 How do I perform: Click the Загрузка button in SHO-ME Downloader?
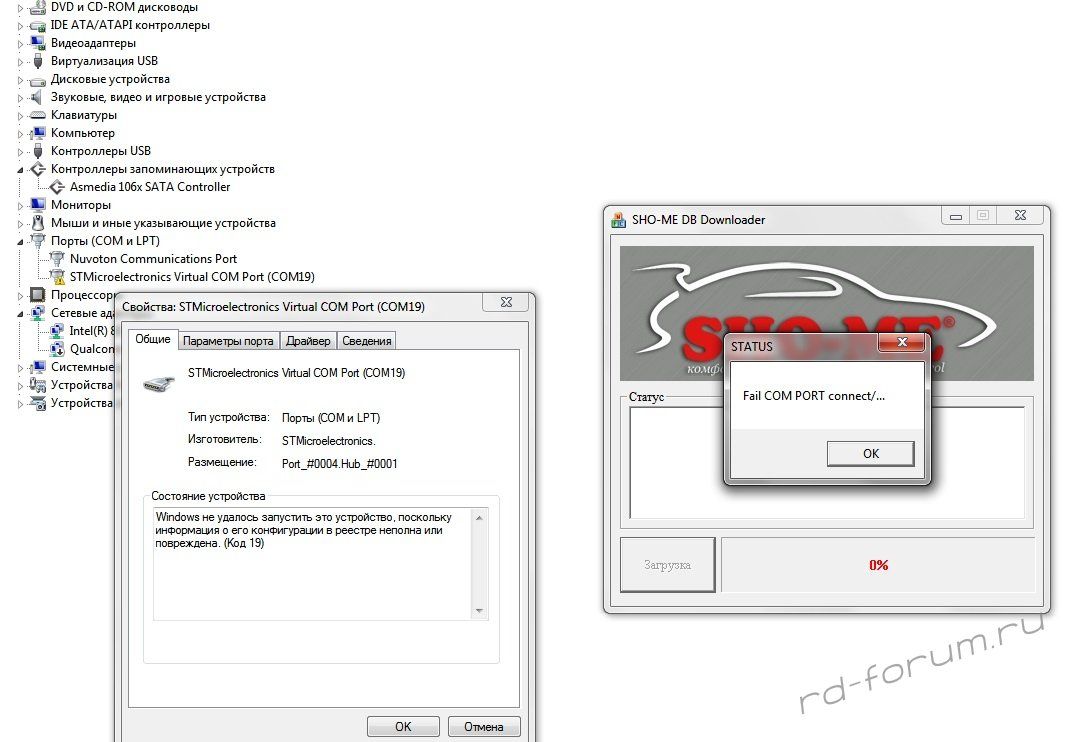pyautogui.click(x=667, y=565)
